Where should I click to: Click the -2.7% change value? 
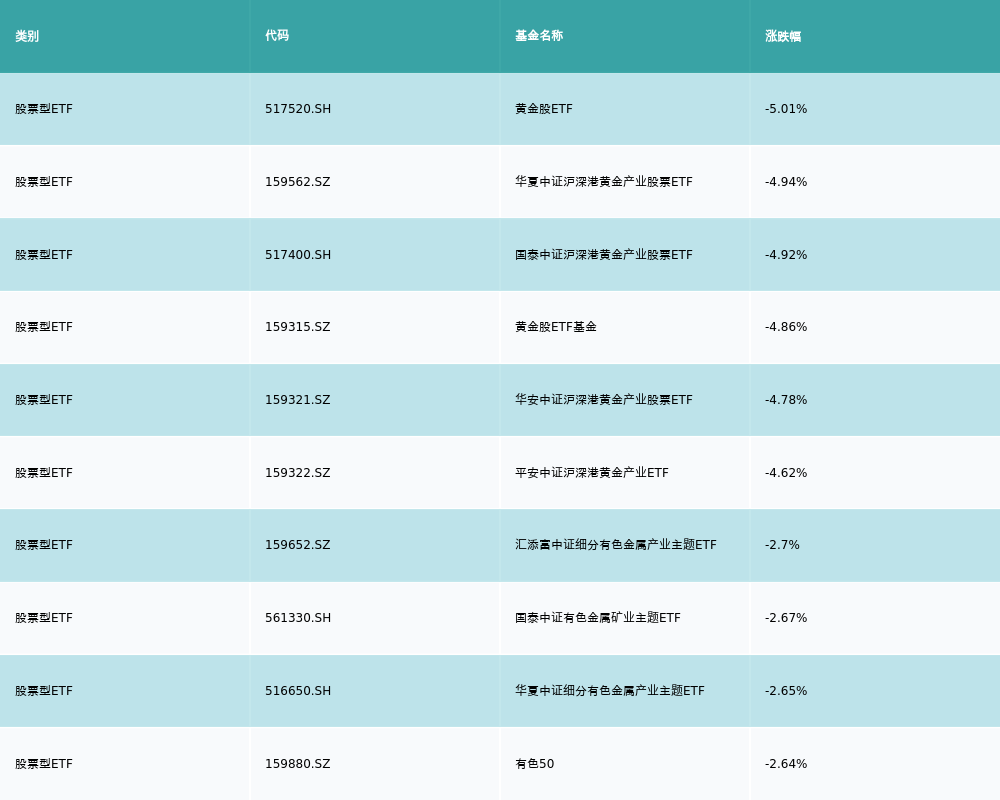[783, 545]
